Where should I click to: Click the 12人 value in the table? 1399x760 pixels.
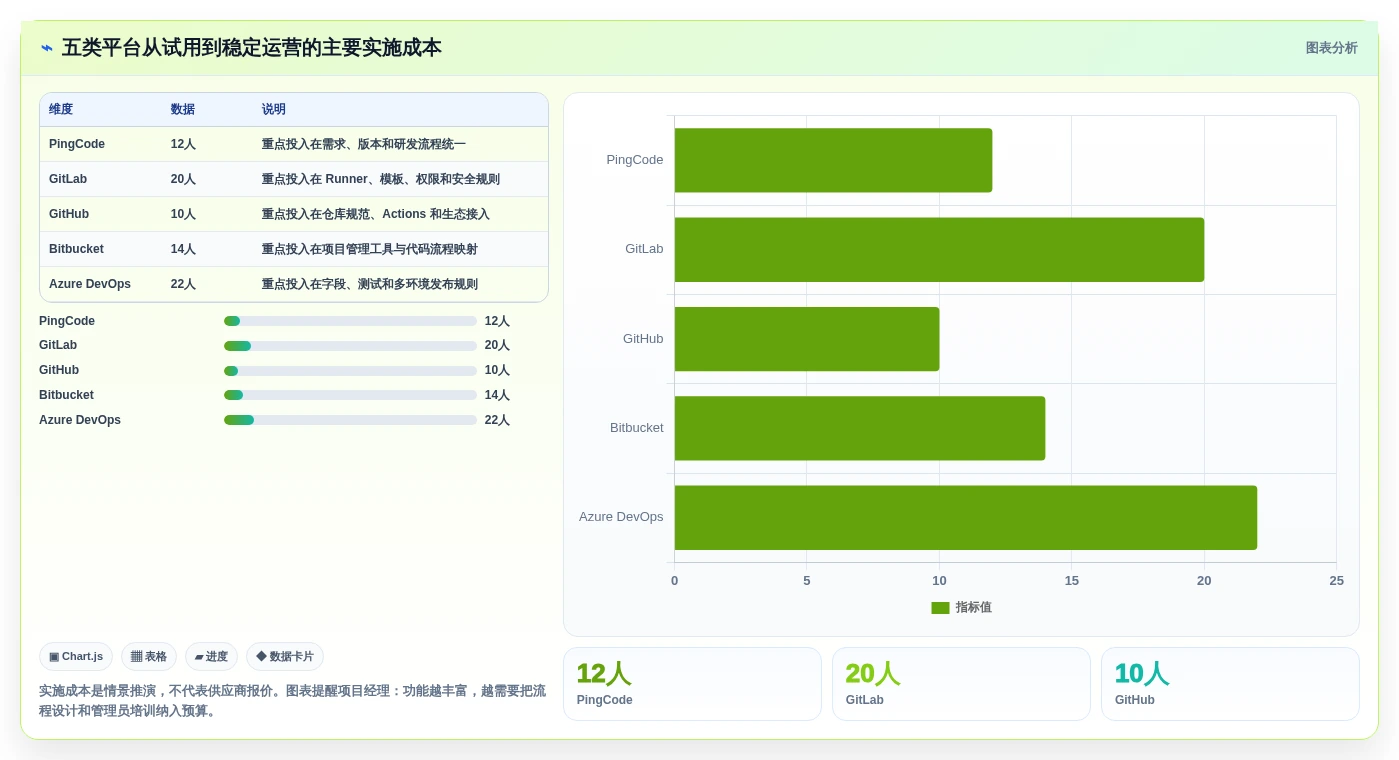tap(183, 144)
